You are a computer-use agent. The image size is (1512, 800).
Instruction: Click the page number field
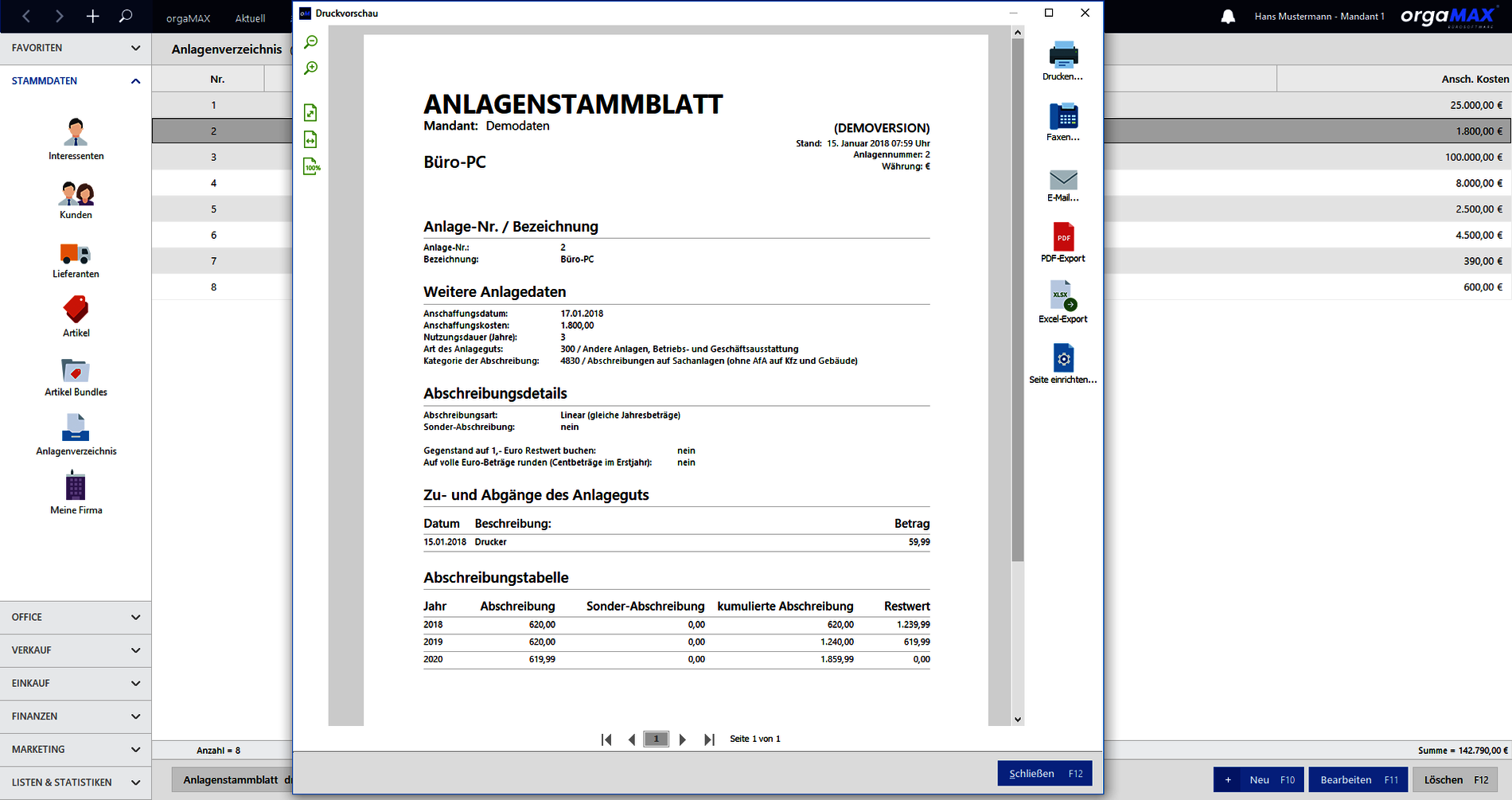point(657,739)
